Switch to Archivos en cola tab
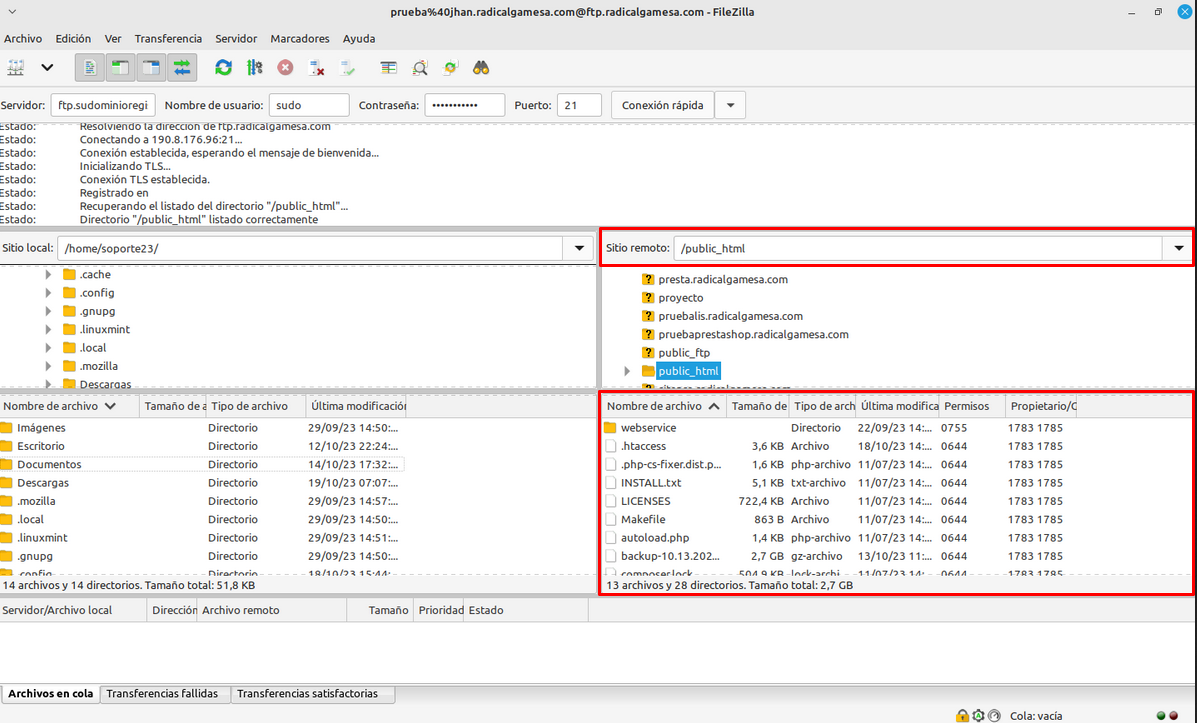Viewport: 1197px width, 723px height. 50,694
